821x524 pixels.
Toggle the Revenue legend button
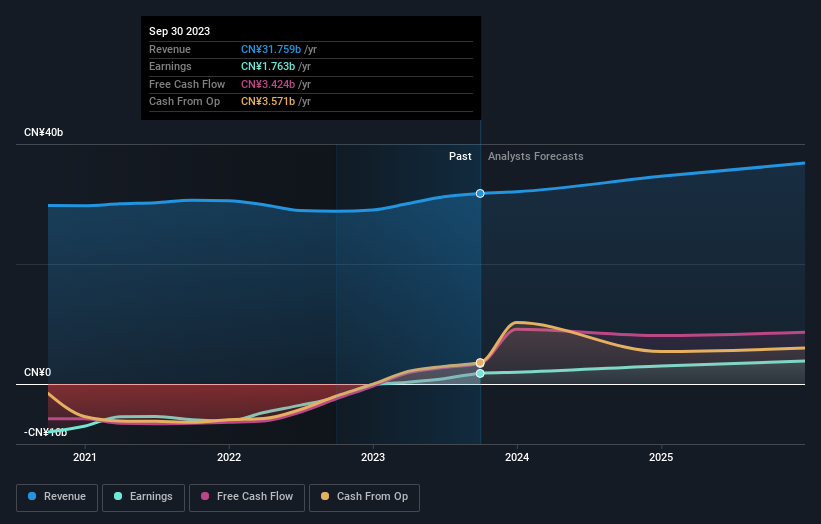point(57,497)
